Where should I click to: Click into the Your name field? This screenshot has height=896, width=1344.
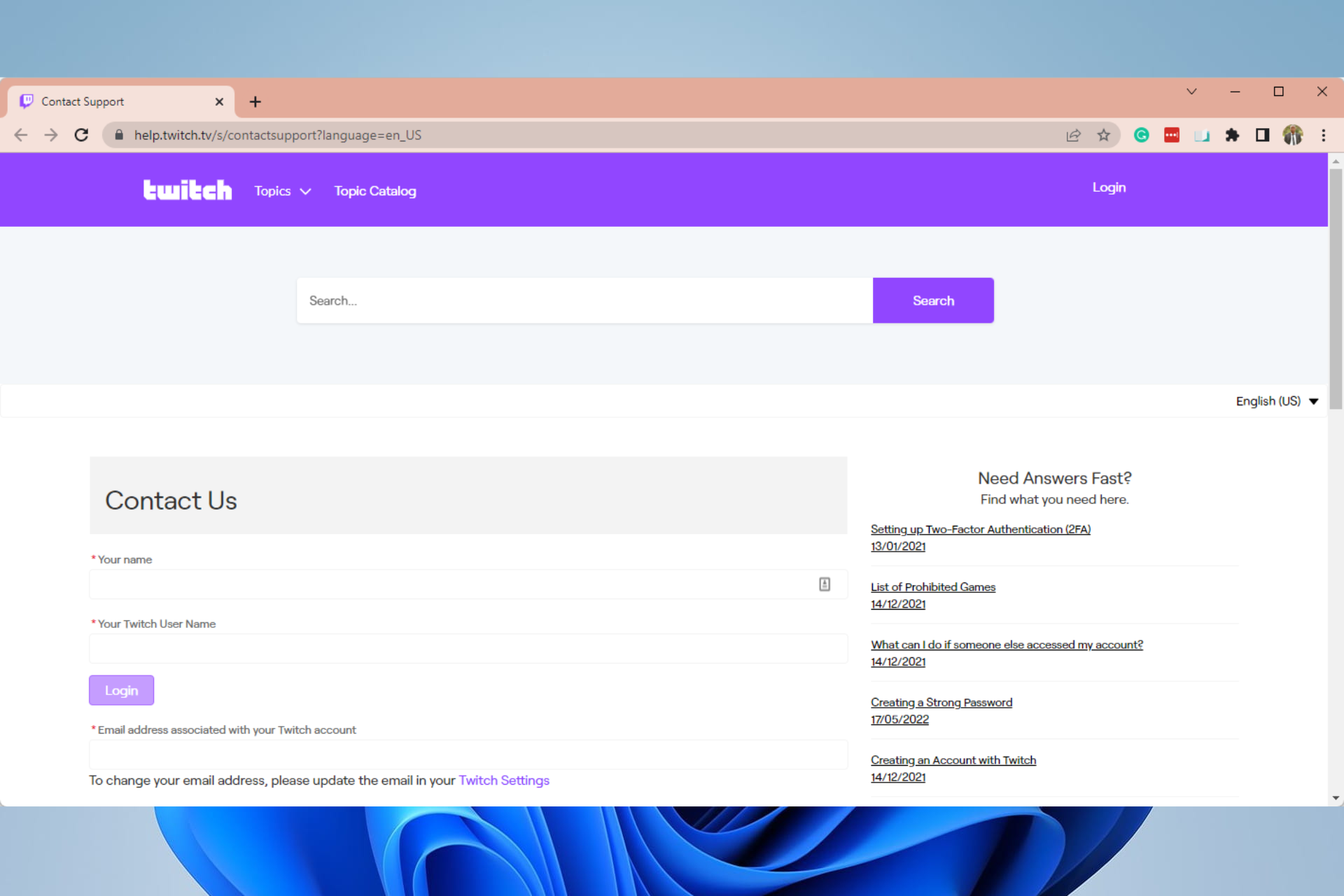(x=468, y=584)
